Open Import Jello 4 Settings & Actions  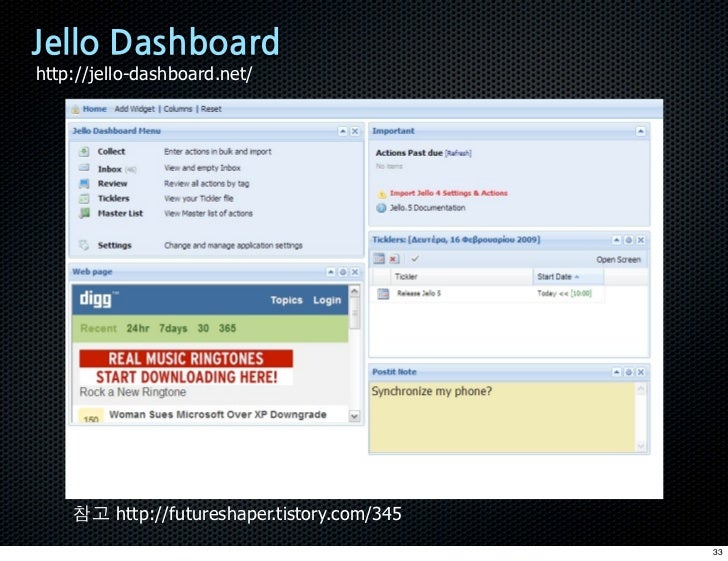448,193
